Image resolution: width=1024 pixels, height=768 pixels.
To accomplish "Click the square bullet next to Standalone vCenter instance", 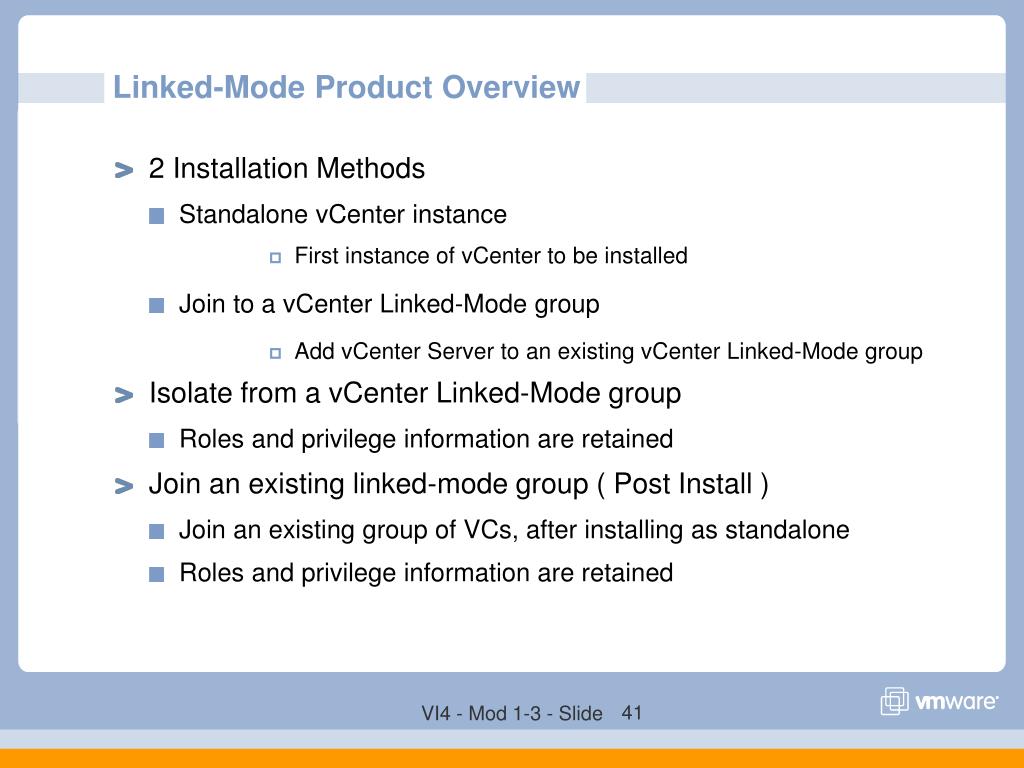I will coord(156,216).
